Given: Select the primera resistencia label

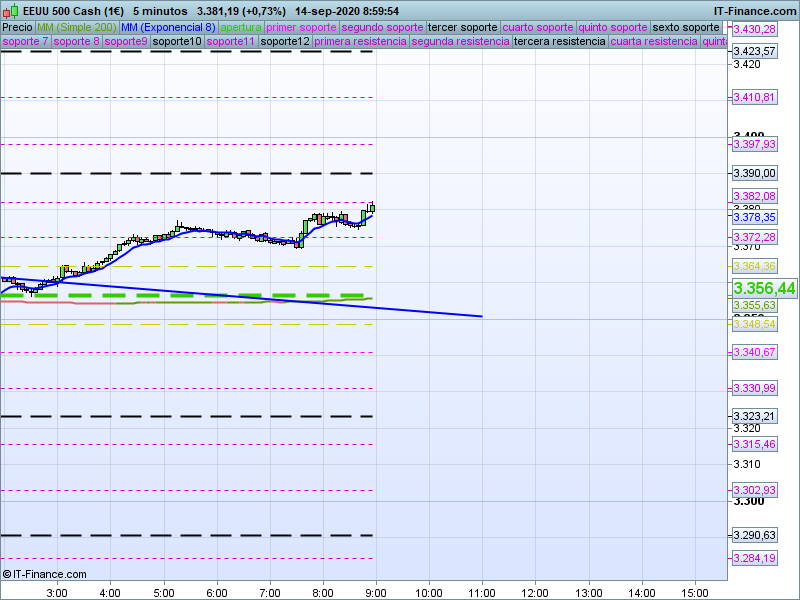Looking at the screenshot, I should click(360, 42).
